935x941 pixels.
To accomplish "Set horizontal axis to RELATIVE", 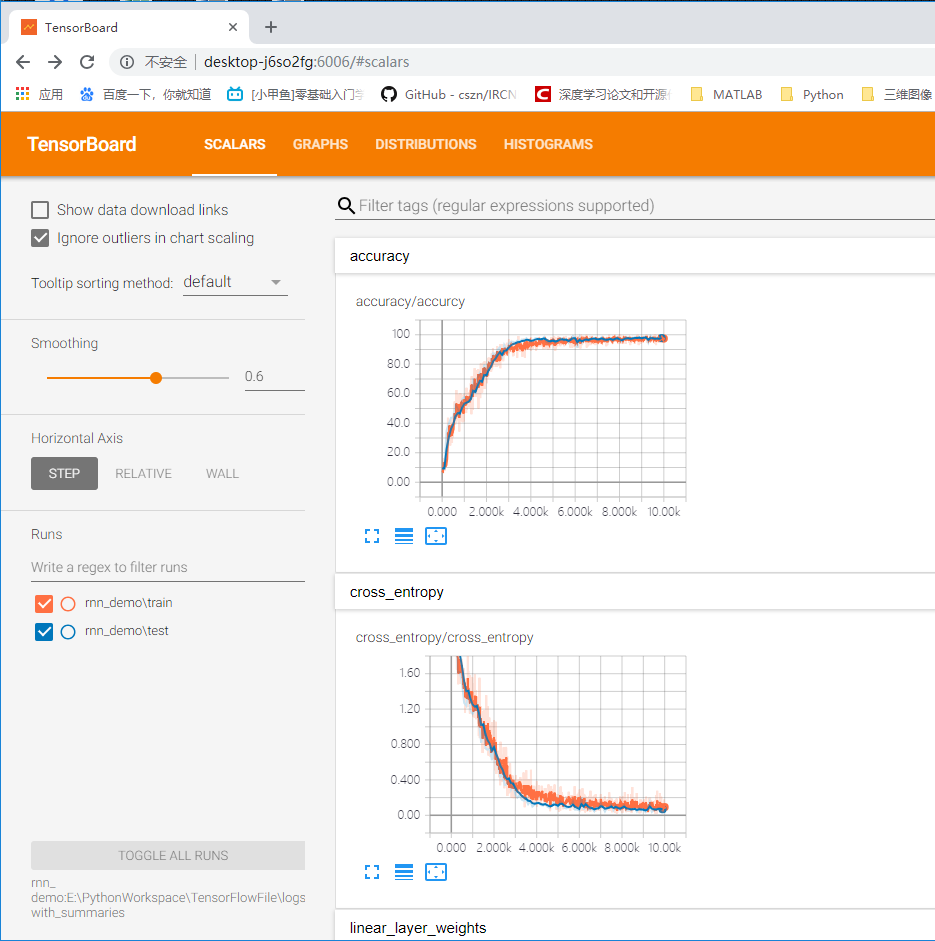I will (x=143, y=474).
